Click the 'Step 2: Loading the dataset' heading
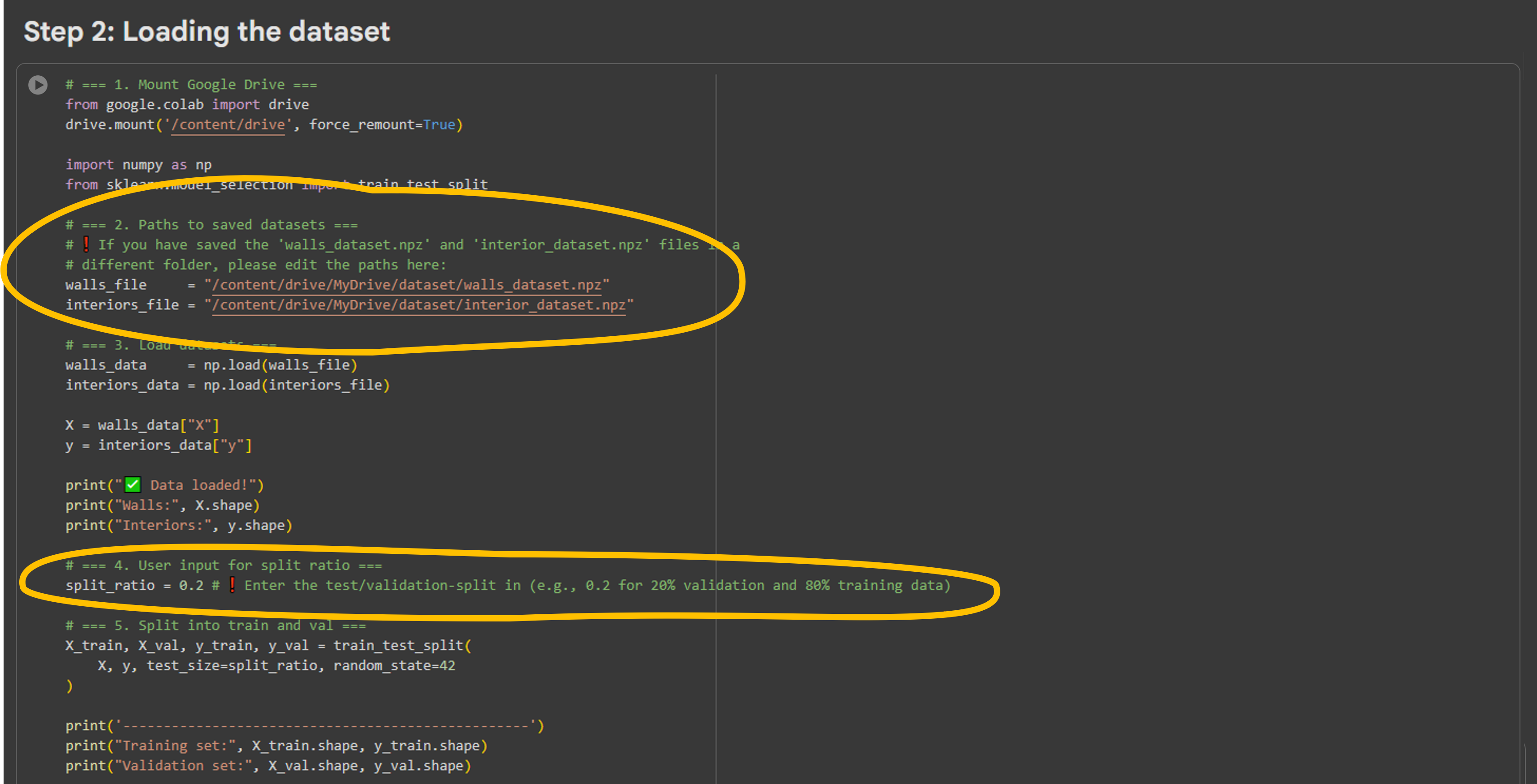 point(207,32)
